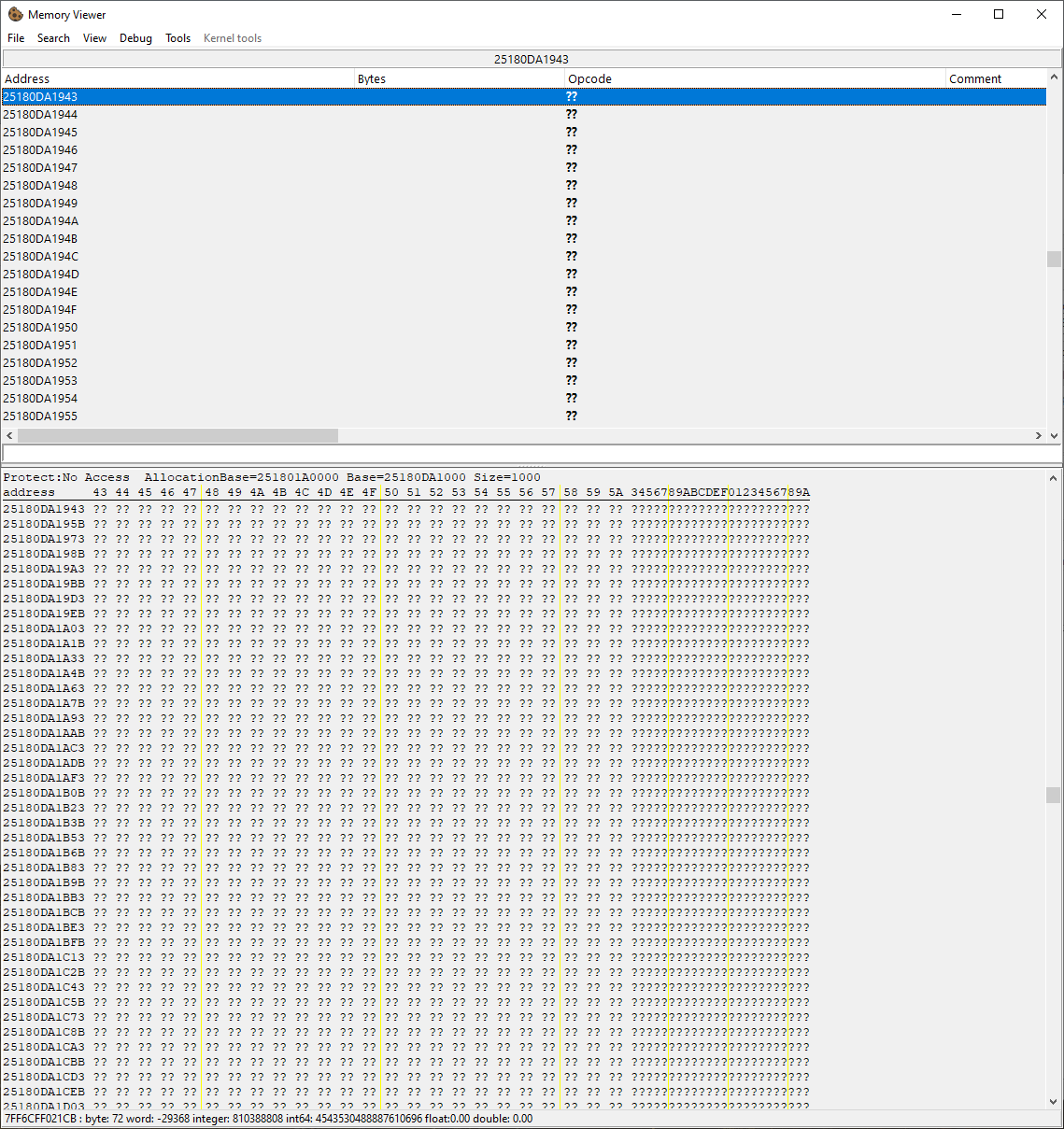Screen dimensions: 1064x1129
Task: Select disassembly row 25180DA1955
Action: (280, 416)
